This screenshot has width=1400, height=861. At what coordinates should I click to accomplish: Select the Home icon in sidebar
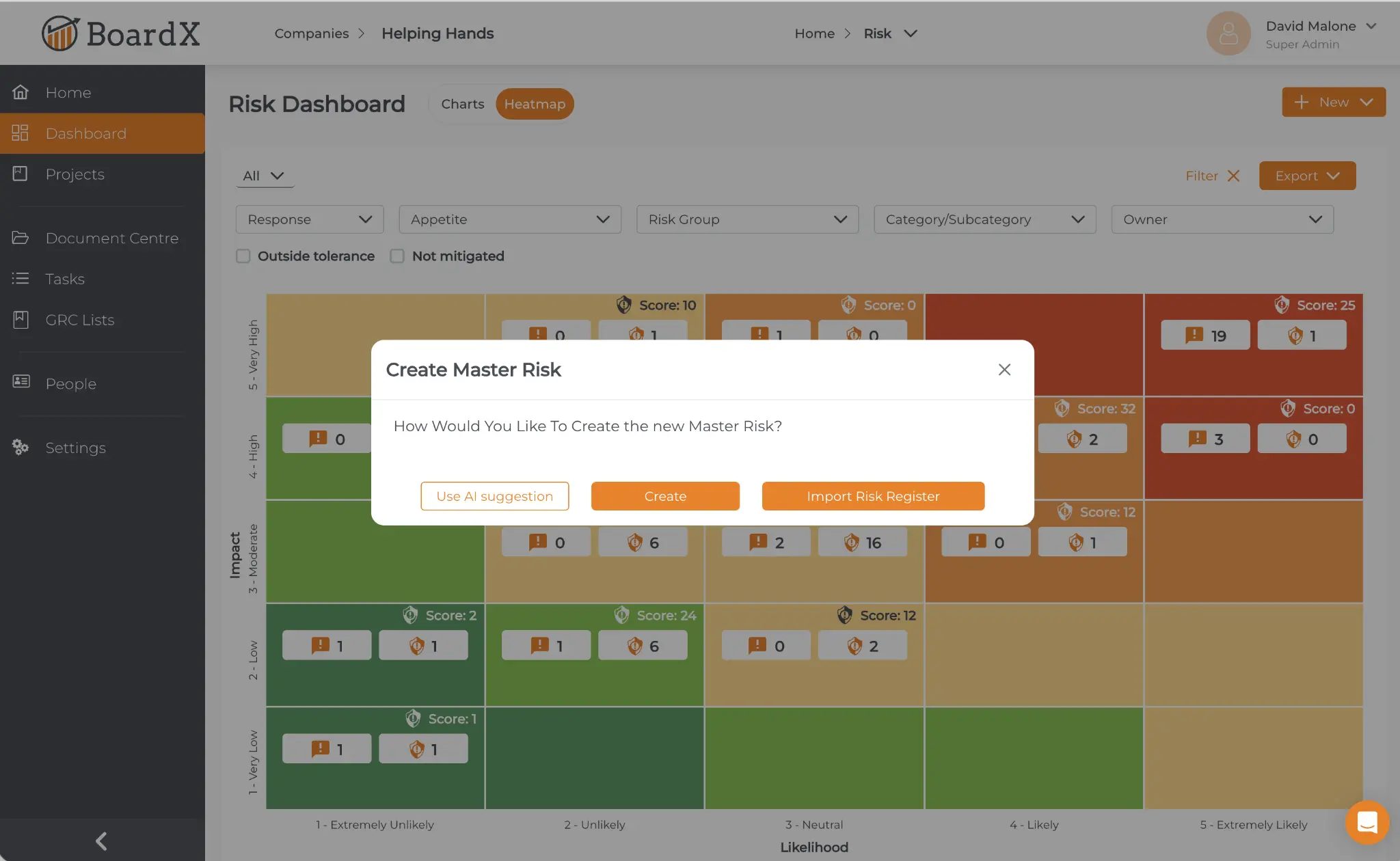tap(21, 92)
